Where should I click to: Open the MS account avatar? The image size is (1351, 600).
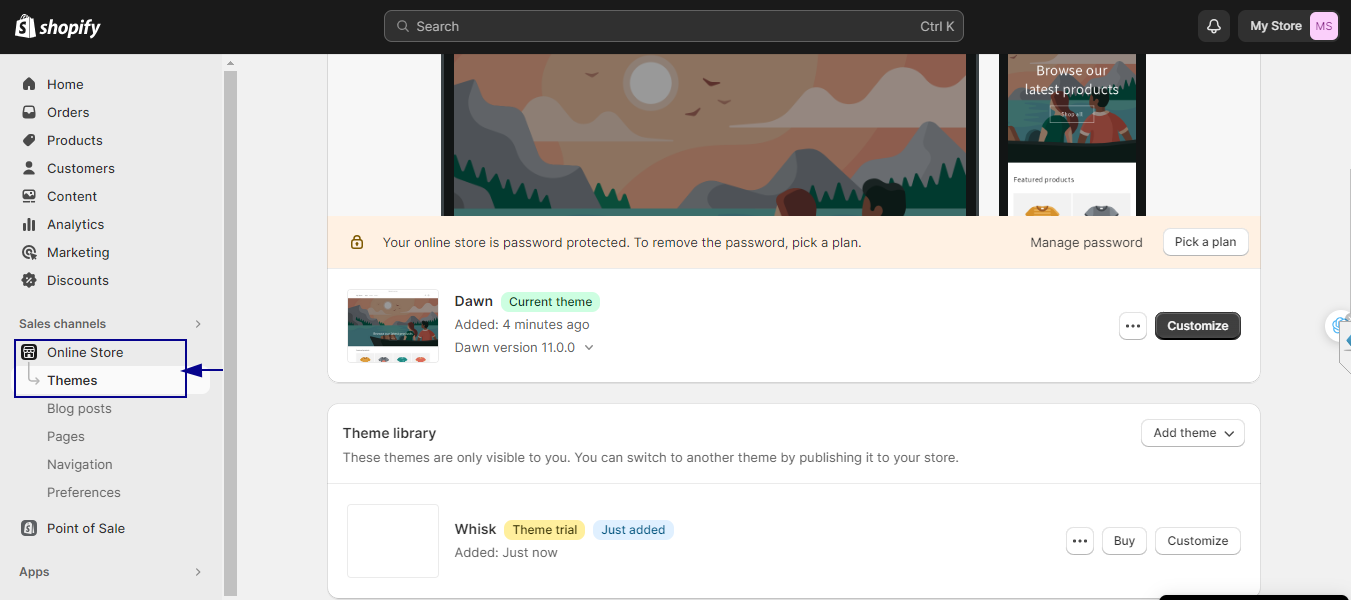(1324, 26)
